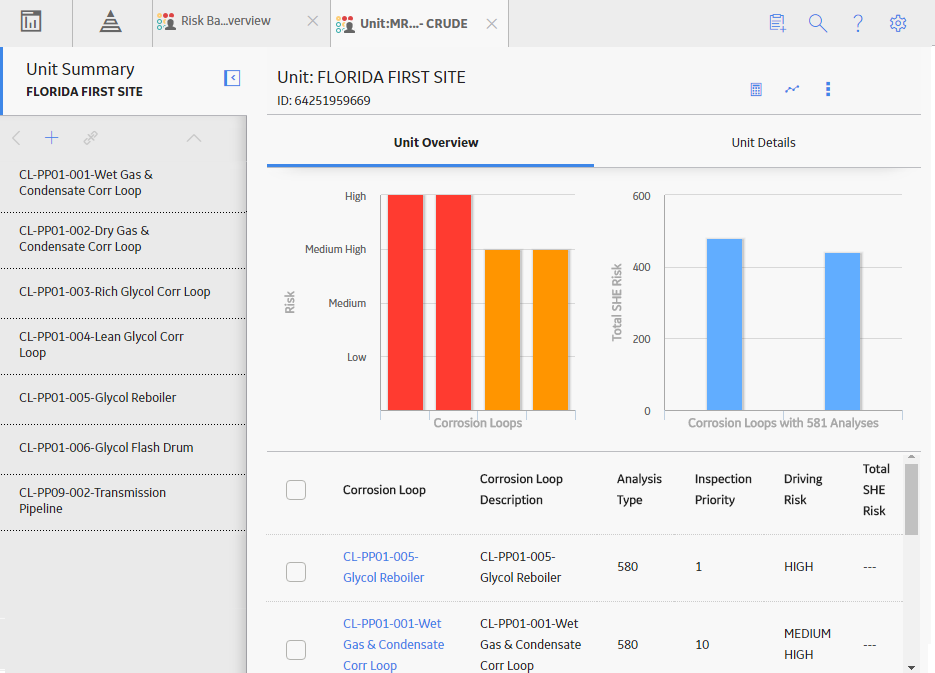
Task: Close the Unit:MR...- CRUDE tab
Action: [x=491, y=24]
